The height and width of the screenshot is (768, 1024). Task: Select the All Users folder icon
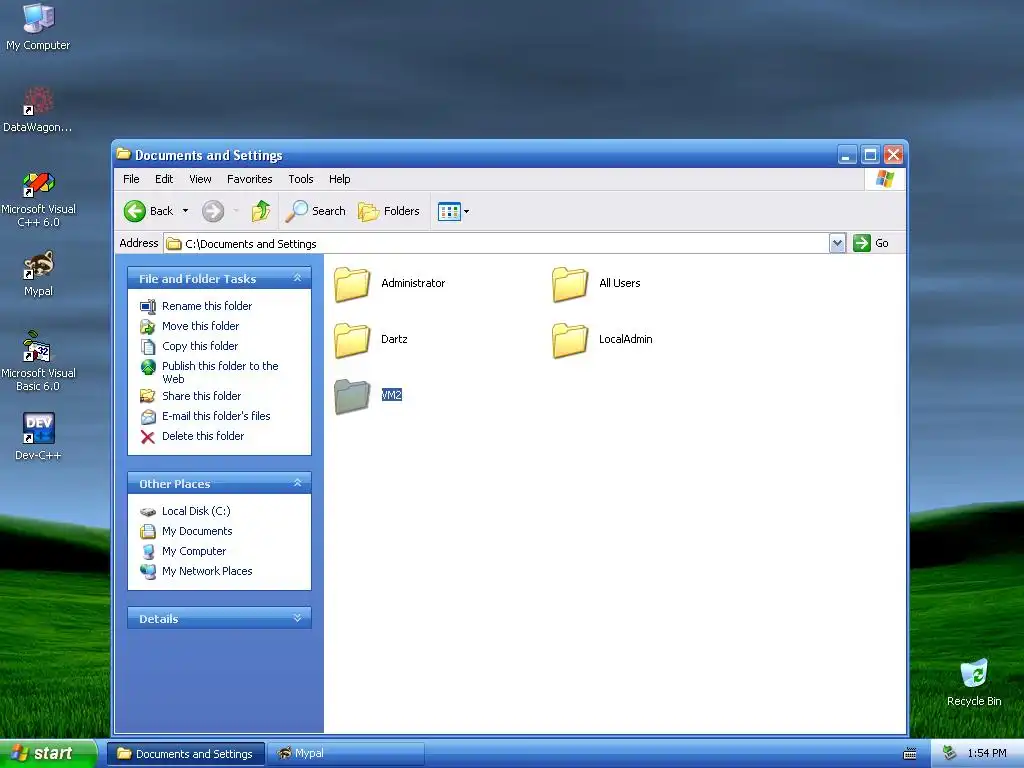[569, 284]
